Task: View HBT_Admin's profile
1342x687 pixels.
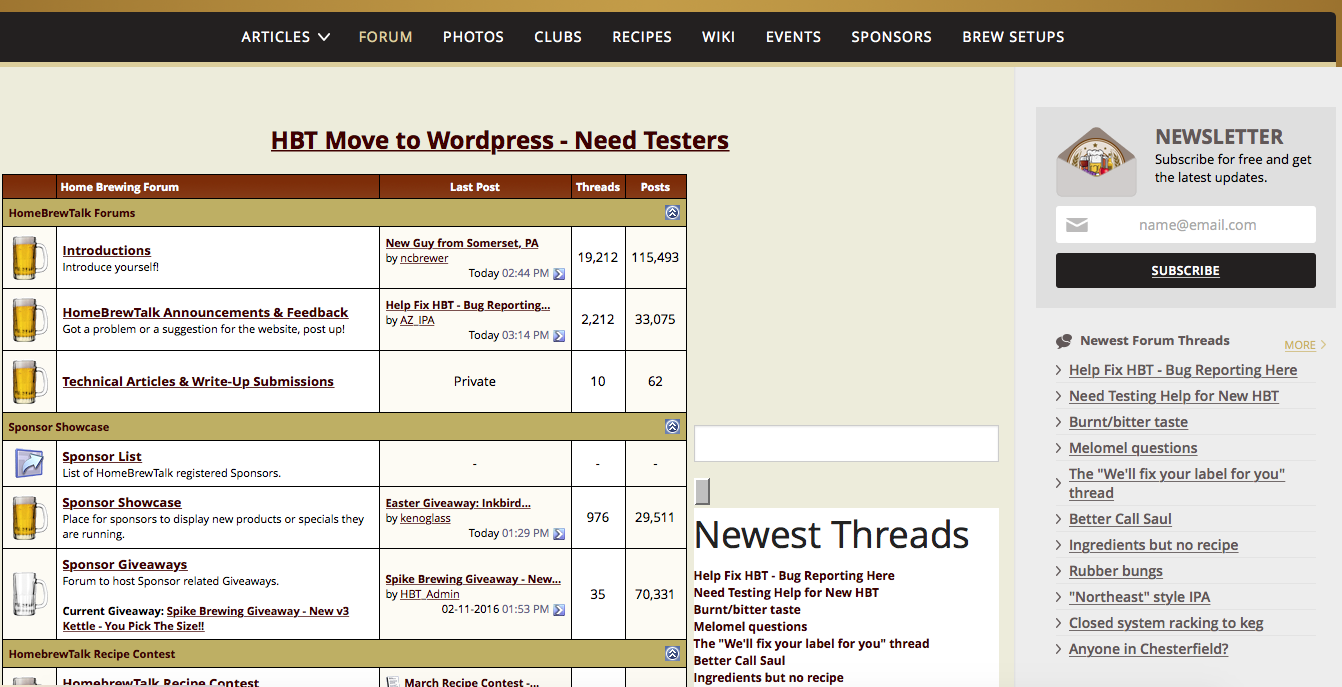Action: 430,595
